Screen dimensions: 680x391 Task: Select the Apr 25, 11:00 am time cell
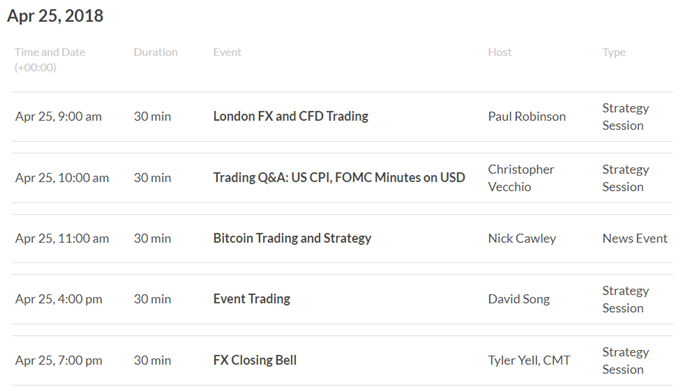pyautogui.click(x=62, y=238)
